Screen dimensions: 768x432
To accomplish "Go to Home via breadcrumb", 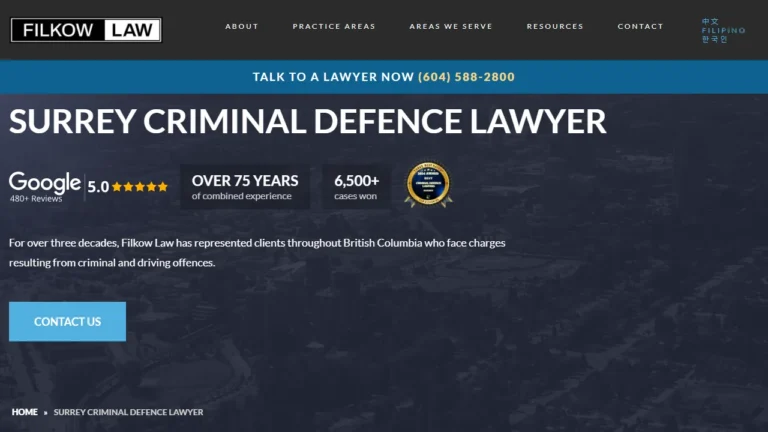I will 24,412.
